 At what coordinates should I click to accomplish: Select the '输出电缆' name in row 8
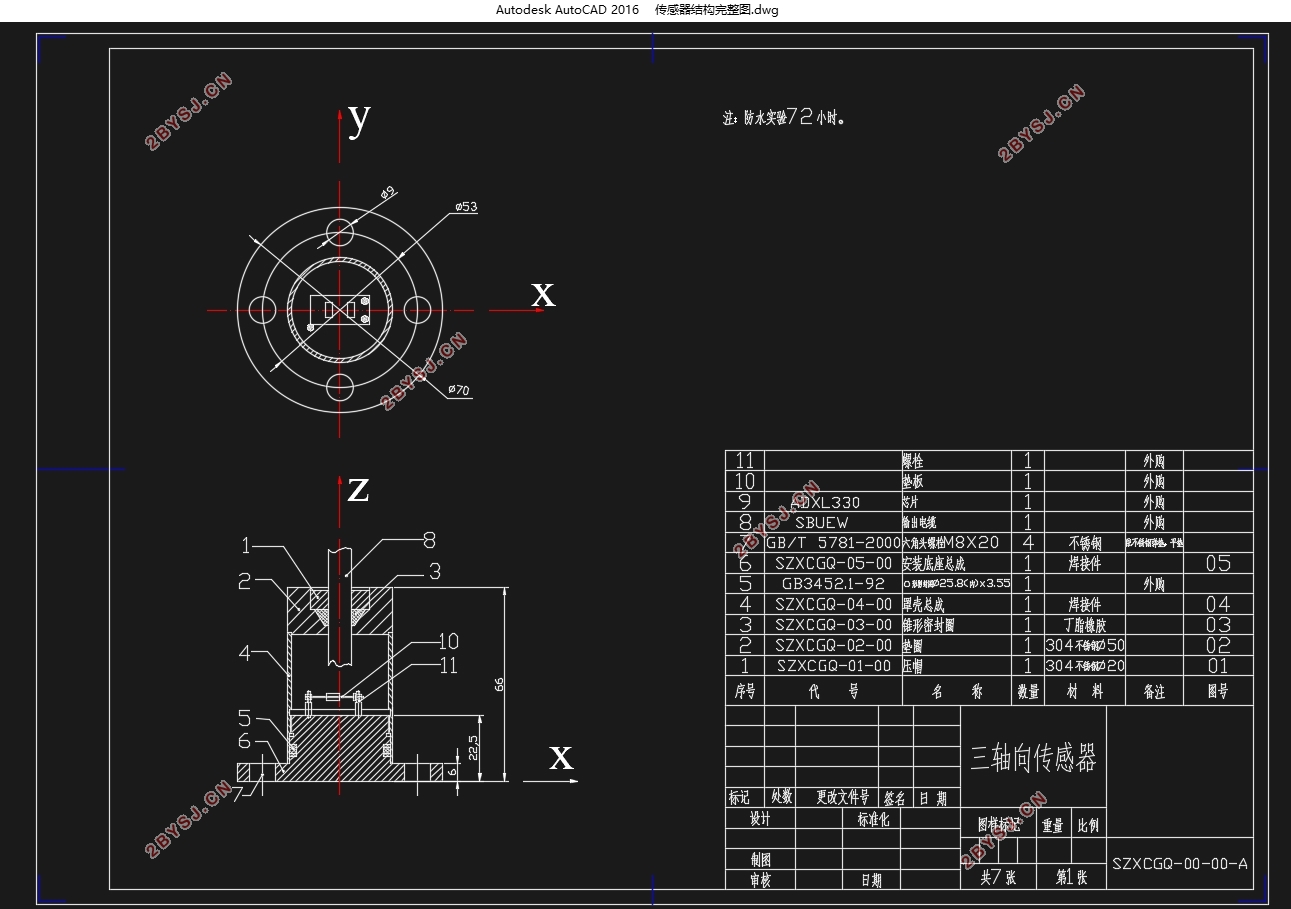point(919,522)
